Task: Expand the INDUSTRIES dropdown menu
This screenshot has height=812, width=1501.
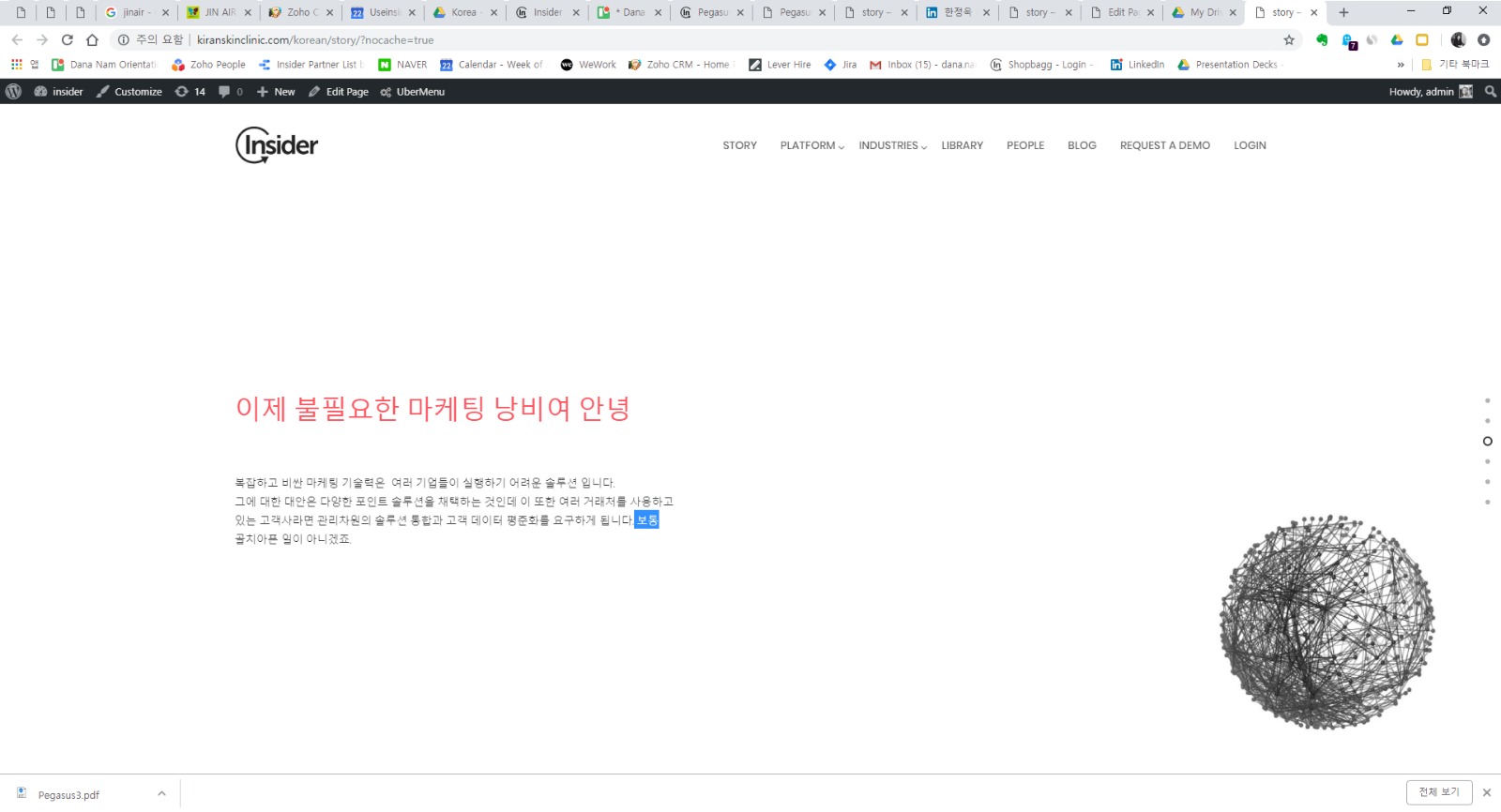Action: 892,145
